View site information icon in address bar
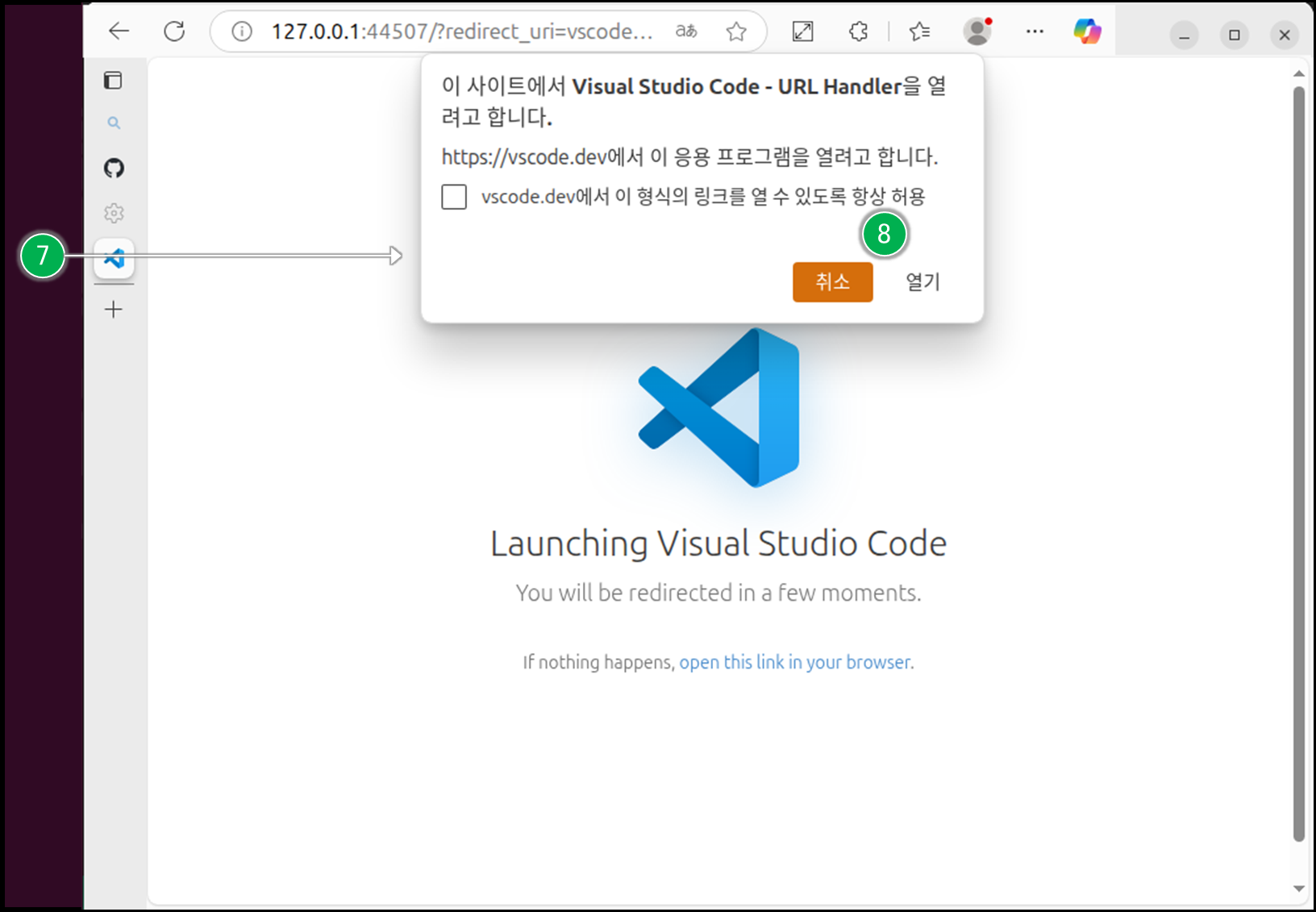1316x912 pixels. 242,31
